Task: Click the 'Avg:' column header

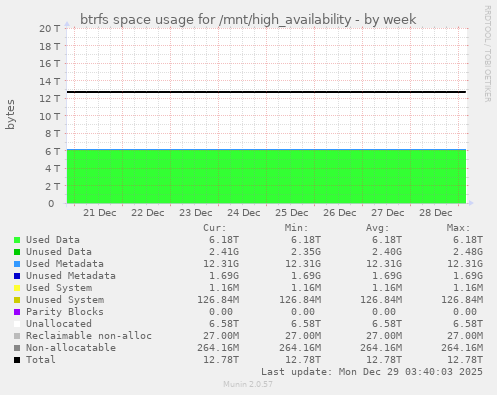Action: [x=378, y=228]
